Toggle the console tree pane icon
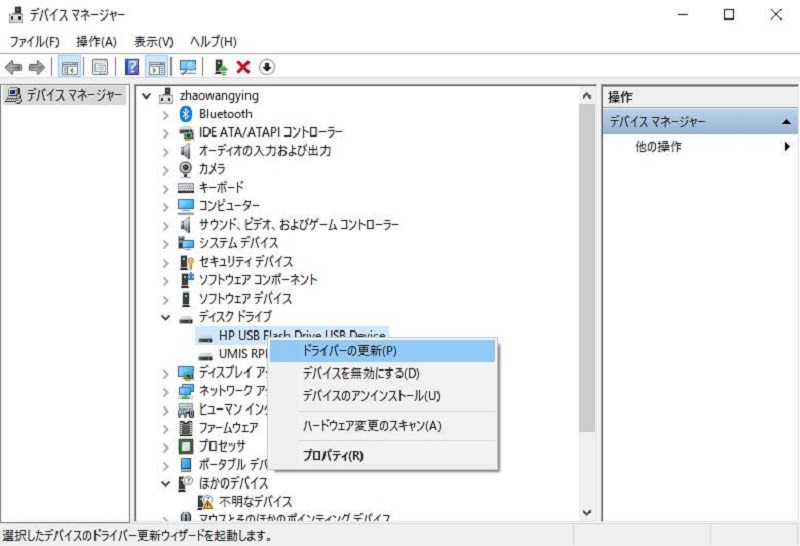800x546 pixels. click(69, 67)
